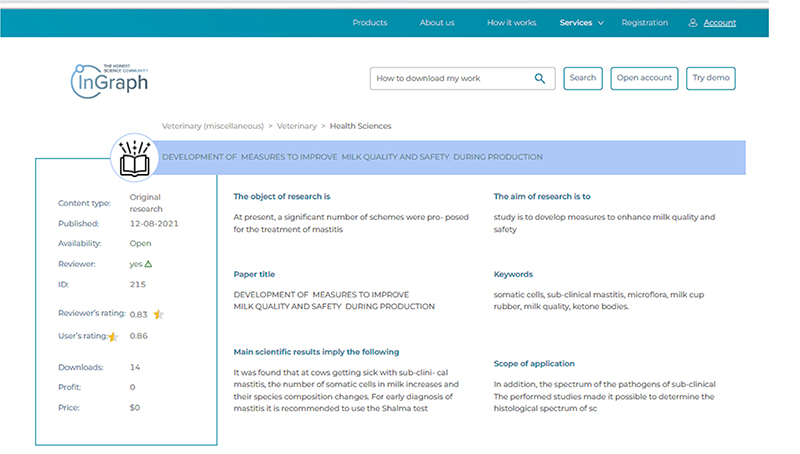Image resolution: width=800 pixels, height=454 pixels.
Task: Click the Try demo button
Action: [x=711, y=78]
